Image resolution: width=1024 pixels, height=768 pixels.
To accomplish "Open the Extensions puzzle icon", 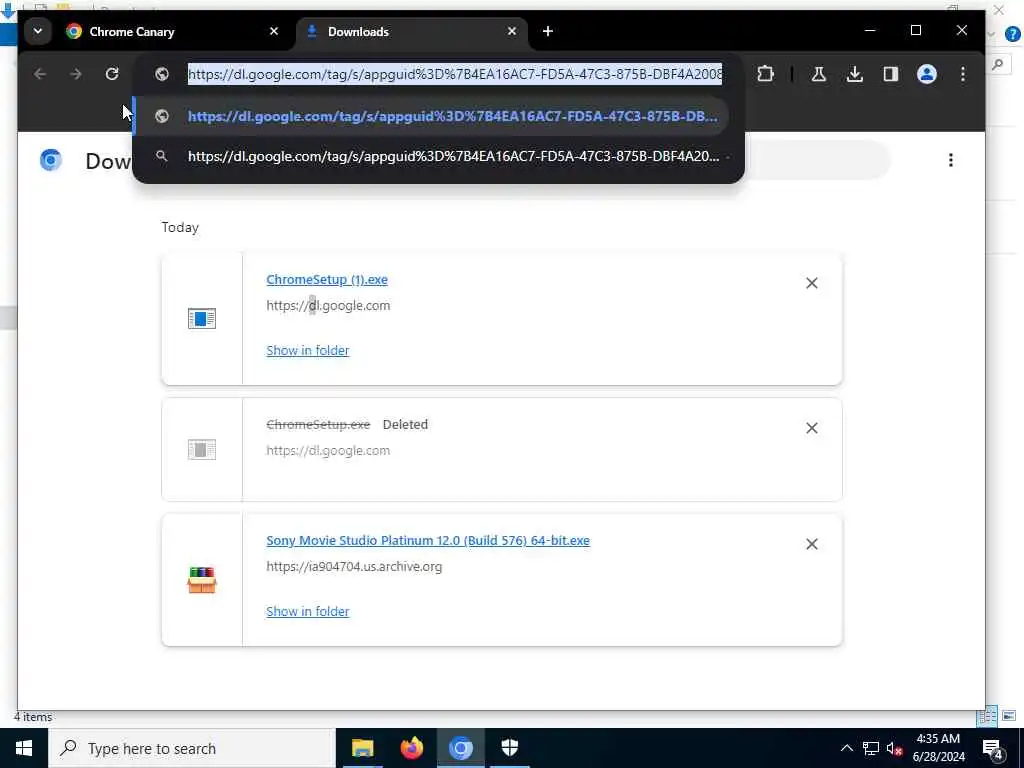I will (765, 74).
